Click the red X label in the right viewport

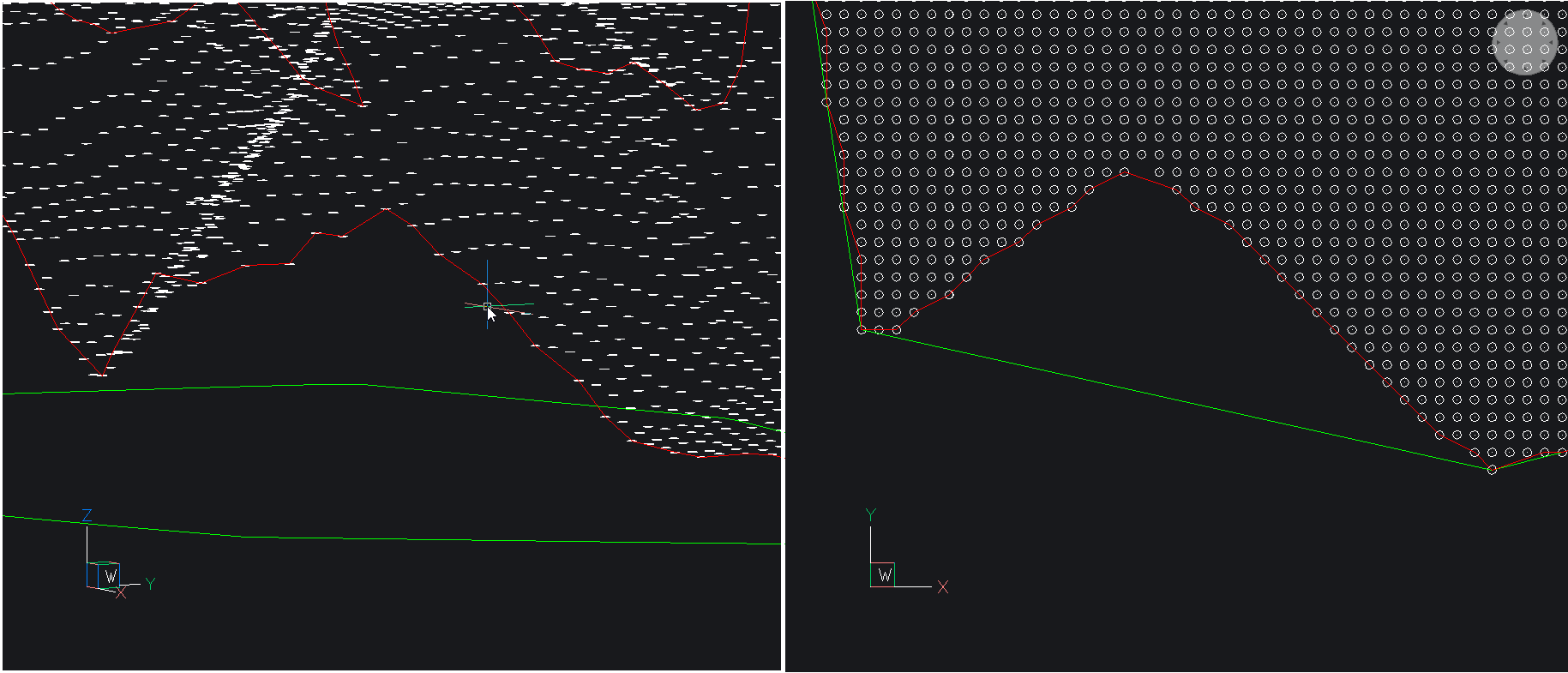(x=943, y=587)
